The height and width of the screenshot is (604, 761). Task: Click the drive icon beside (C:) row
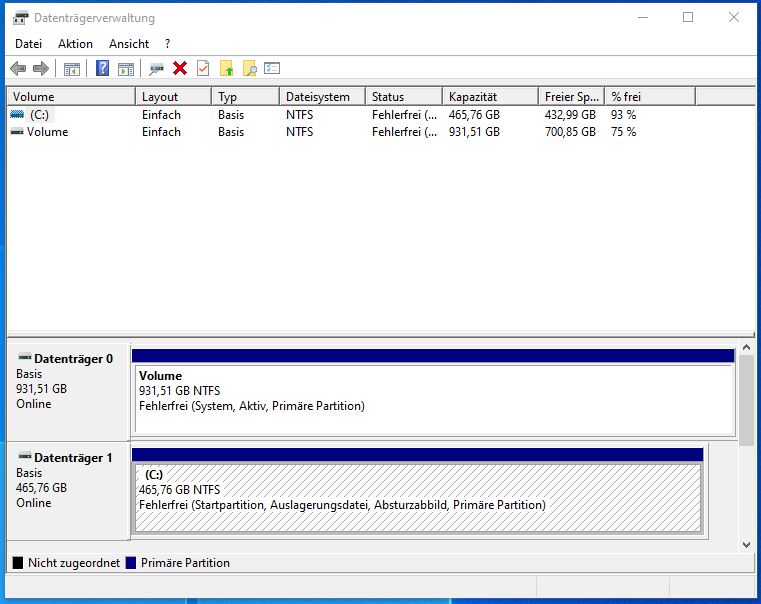pos(17,114)
